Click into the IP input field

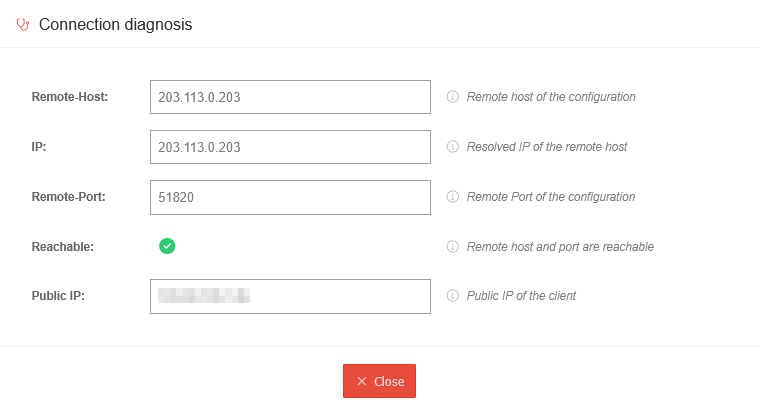point(290,147)
